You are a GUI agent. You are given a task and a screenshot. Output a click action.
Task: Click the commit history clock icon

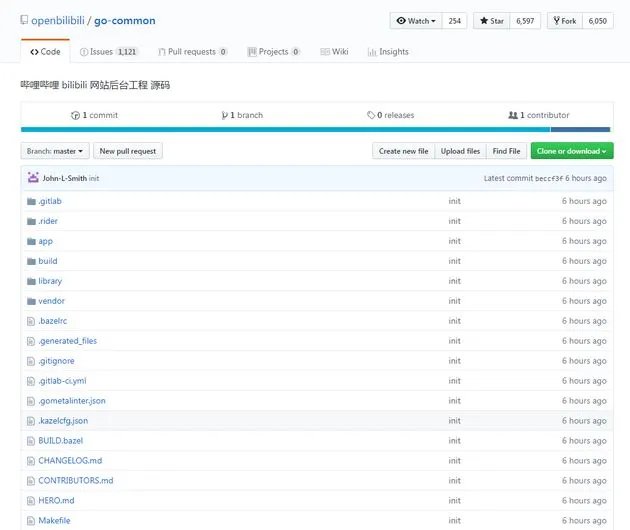[x=75, y=115]
